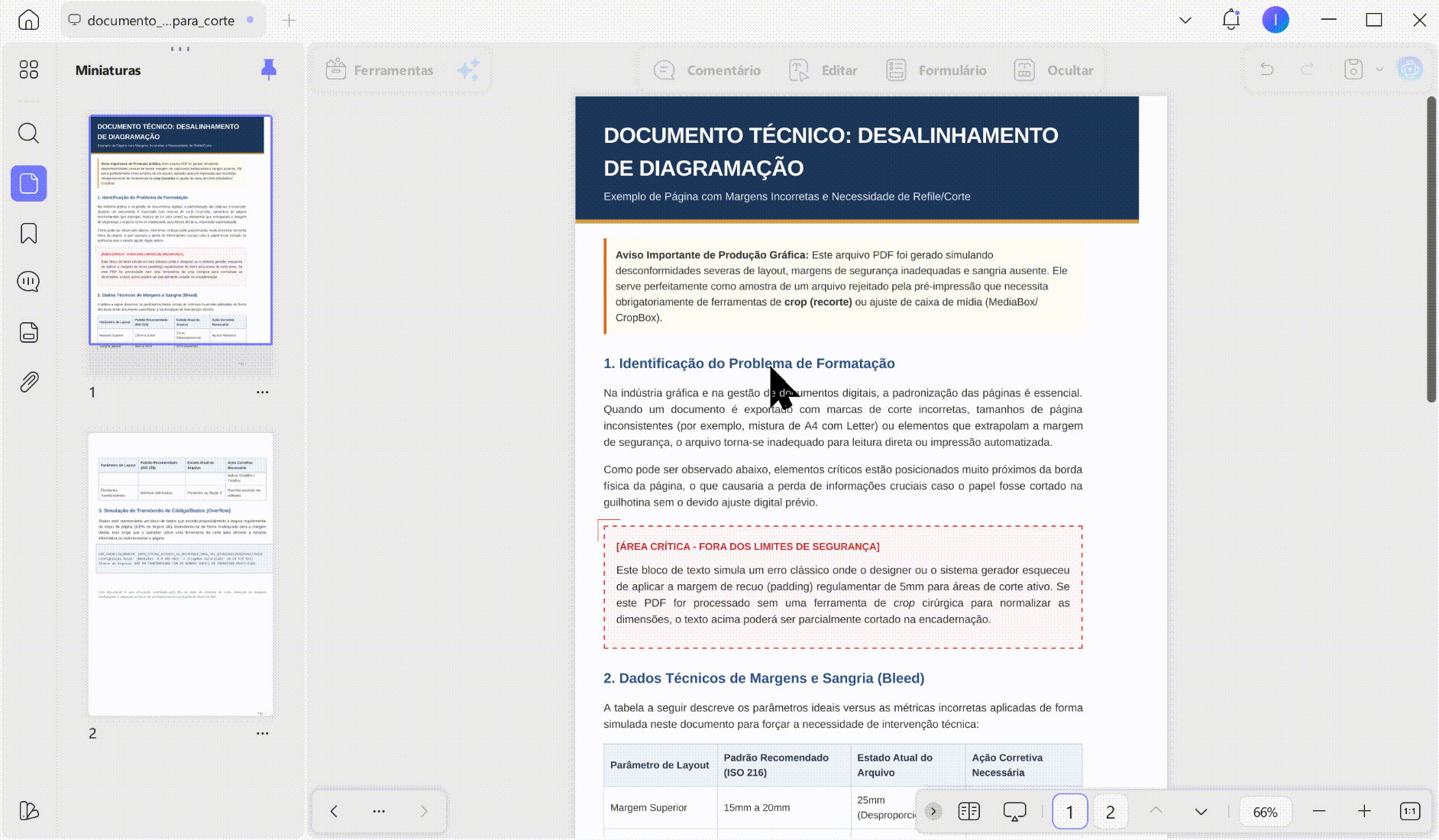Click the vertical document scrollbar
The image size is (1439, 840).
(x=1431, y=249)
